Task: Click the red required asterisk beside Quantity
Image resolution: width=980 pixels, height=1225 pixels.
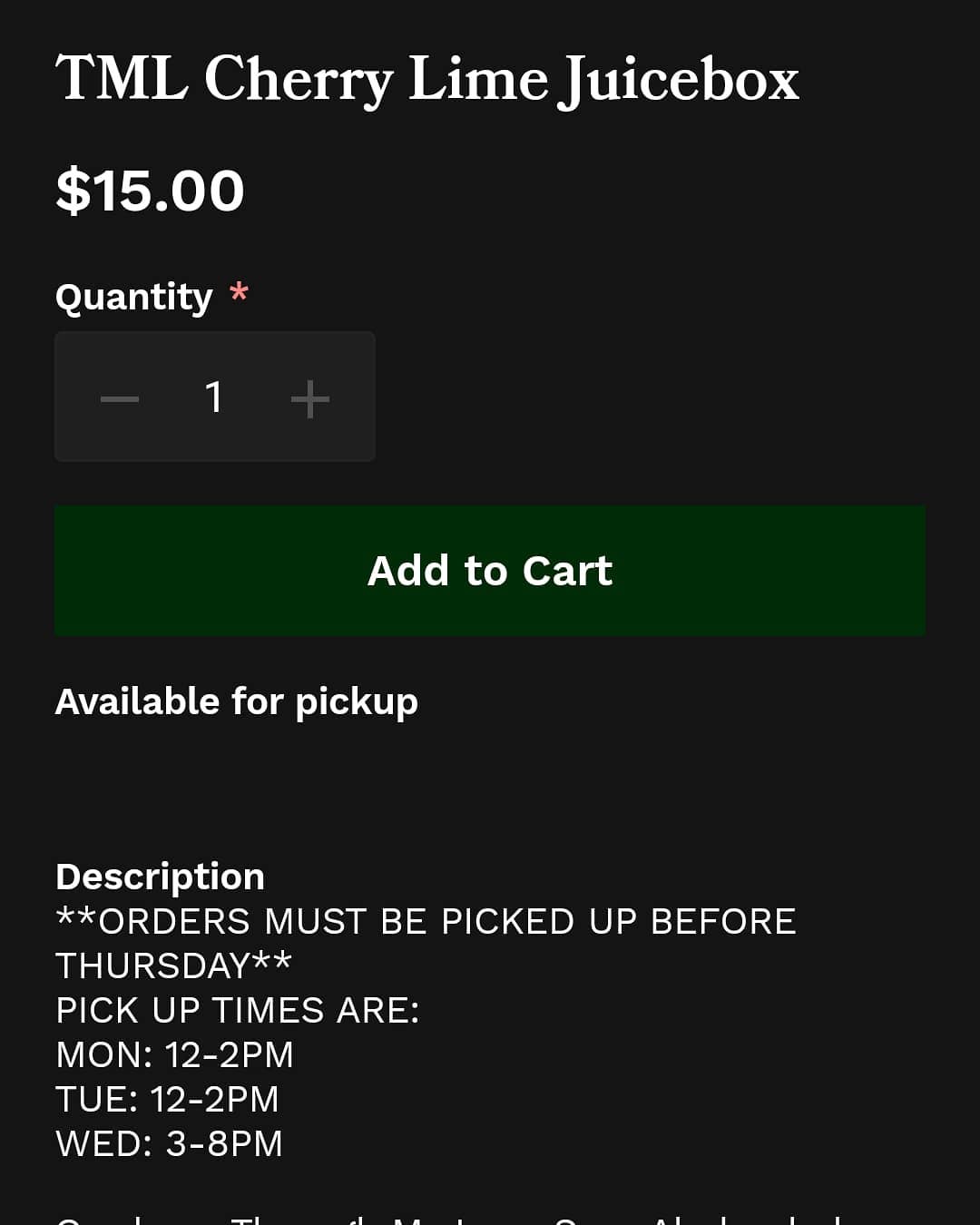Action: click(239, 294)
